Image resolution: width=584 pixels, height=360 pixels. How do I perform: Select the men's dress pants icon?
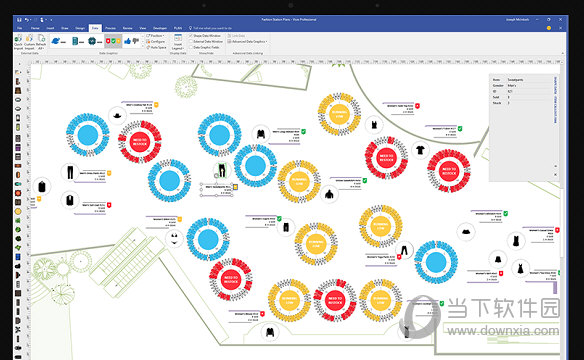click(x=70, y=172)
